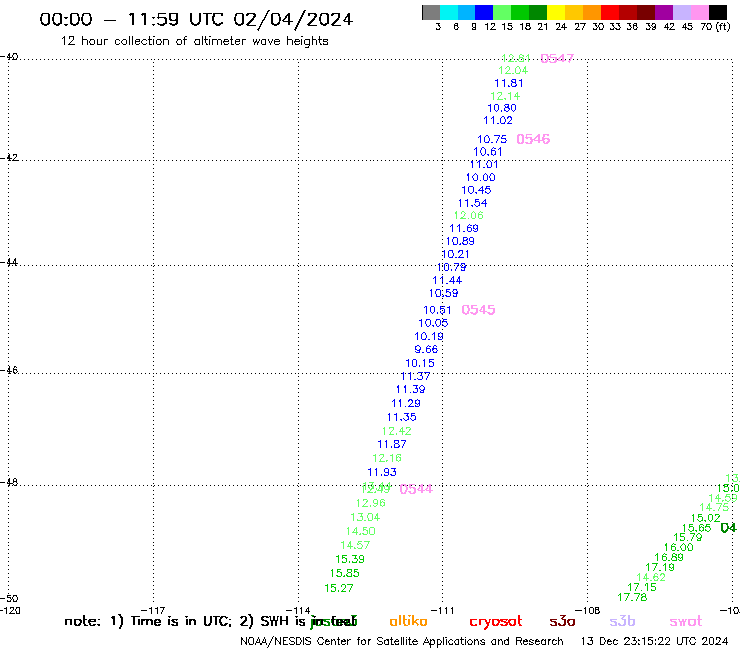
Task: Click the wave height value 10.61
Action: pos(488,152)
